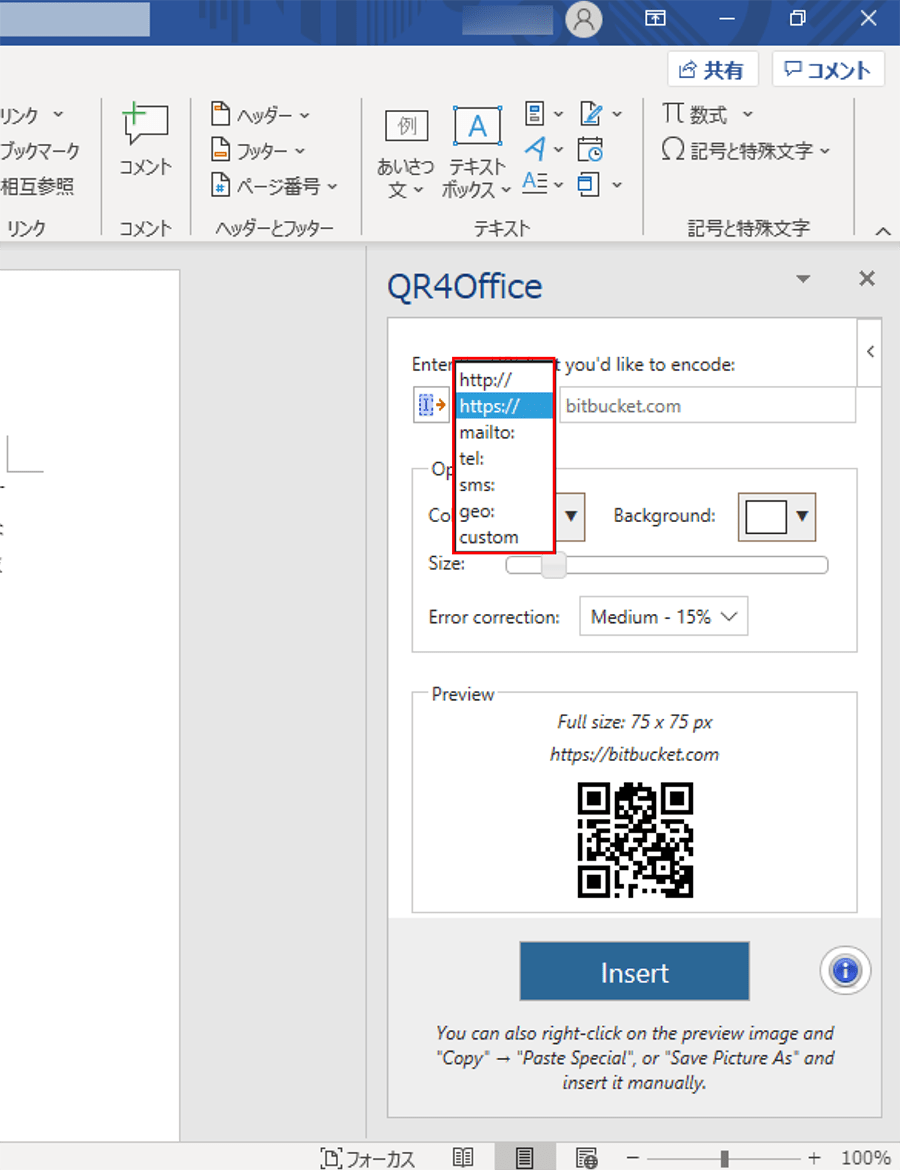Screen dimensions: 900x1170
Task: Open the テキストボックス menu
Action: pos(477,153)
